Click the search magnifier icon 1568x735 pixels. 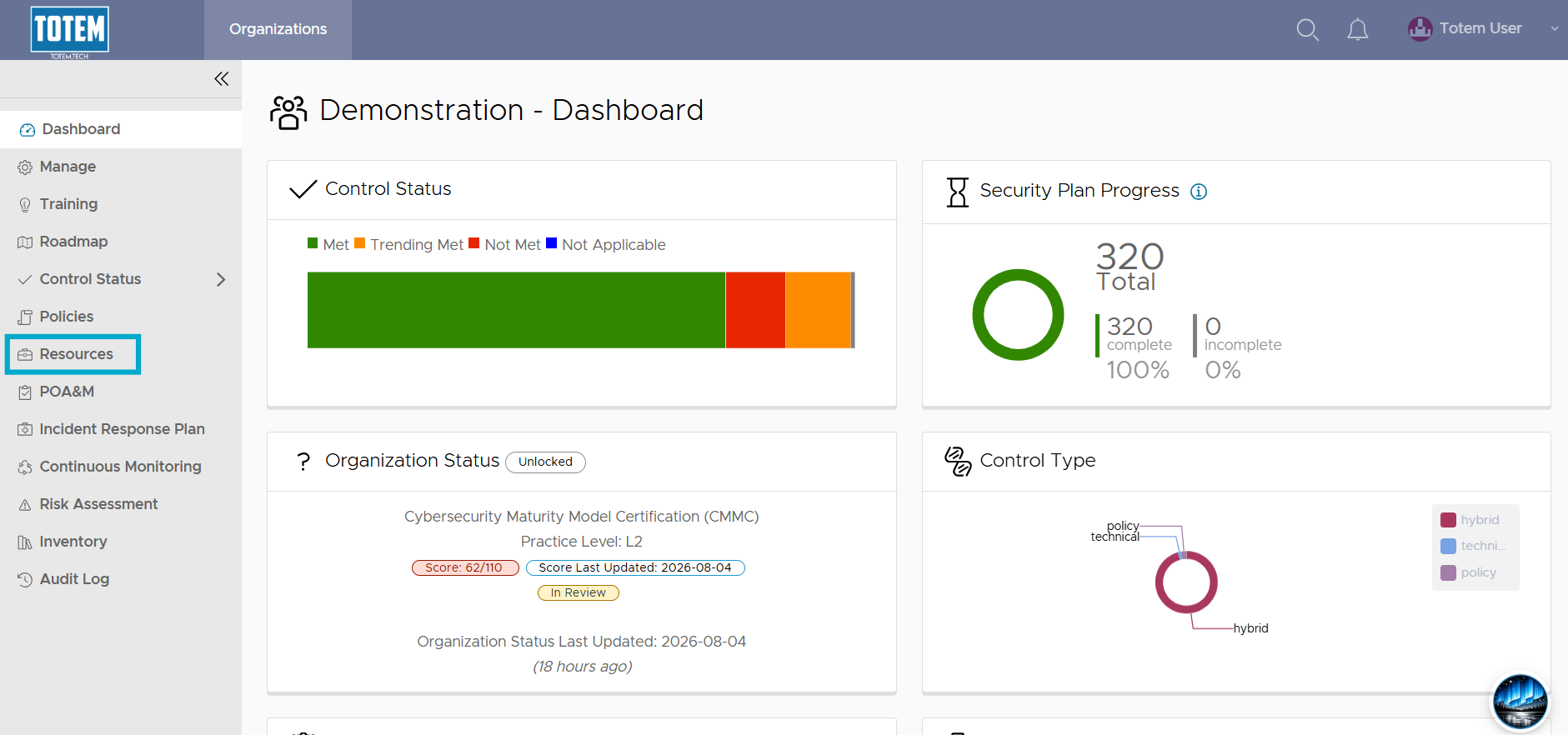click(x=1307, y=30)
